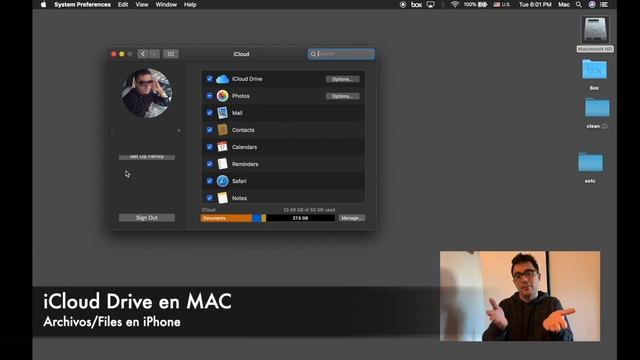Click the Calendars icon
640x360 pixels.
coord(222,147)
